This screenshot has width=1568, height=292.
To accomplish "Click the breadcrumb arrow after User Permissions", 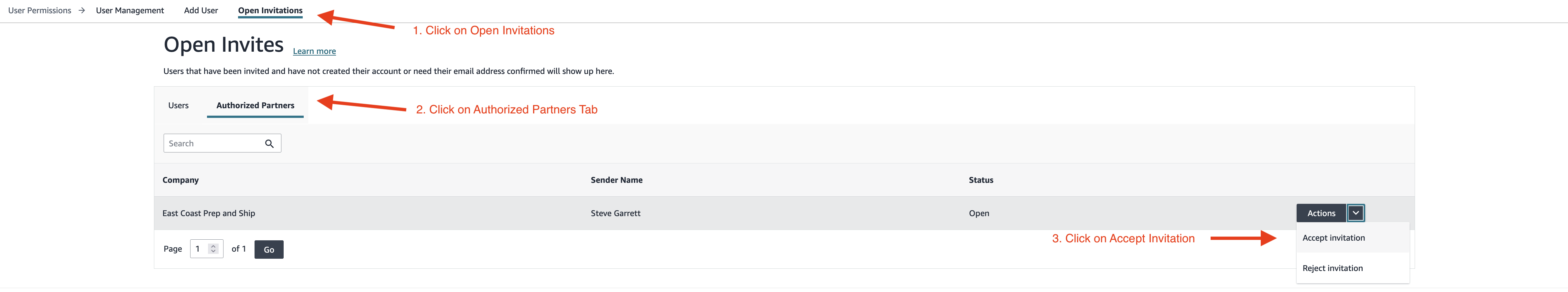I will pos(82,10).
